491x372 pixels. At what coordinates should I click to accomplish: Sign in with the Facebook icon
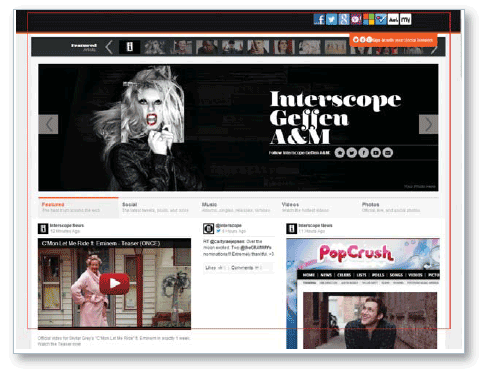pos(319,19)
